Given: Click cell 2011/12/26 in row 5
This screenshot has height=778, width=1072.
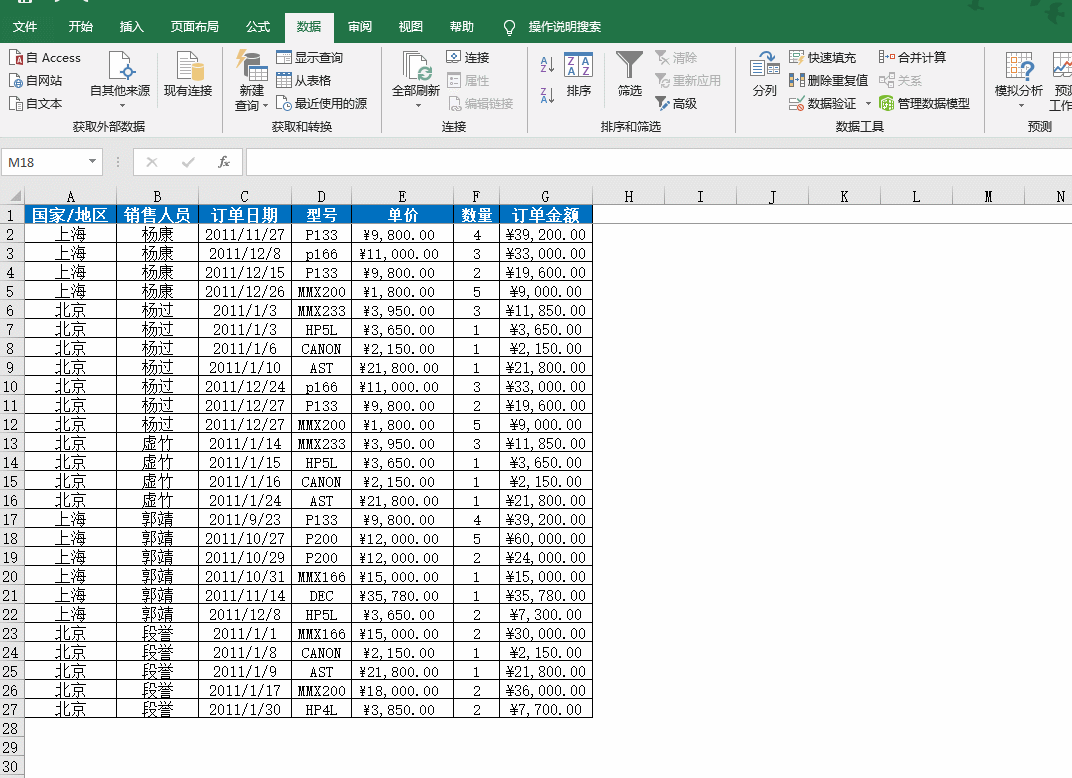Looking at the screenshot, I should tap(245, 291).
